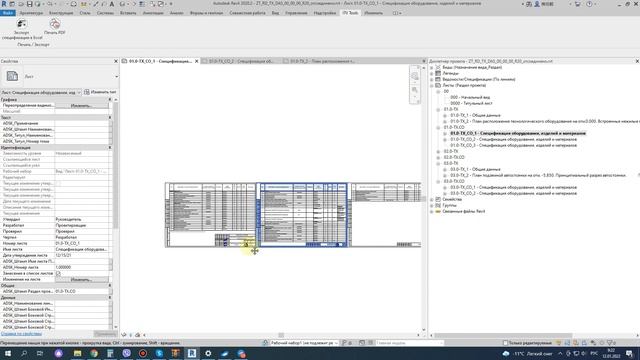Click the Export specification to Excel icon
640x360 pixels.
[22, 24]
